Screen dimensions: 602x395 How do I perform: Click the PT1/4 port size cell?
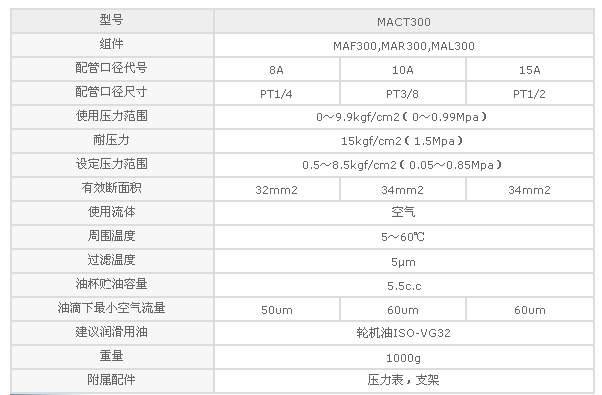pos(276,93)
